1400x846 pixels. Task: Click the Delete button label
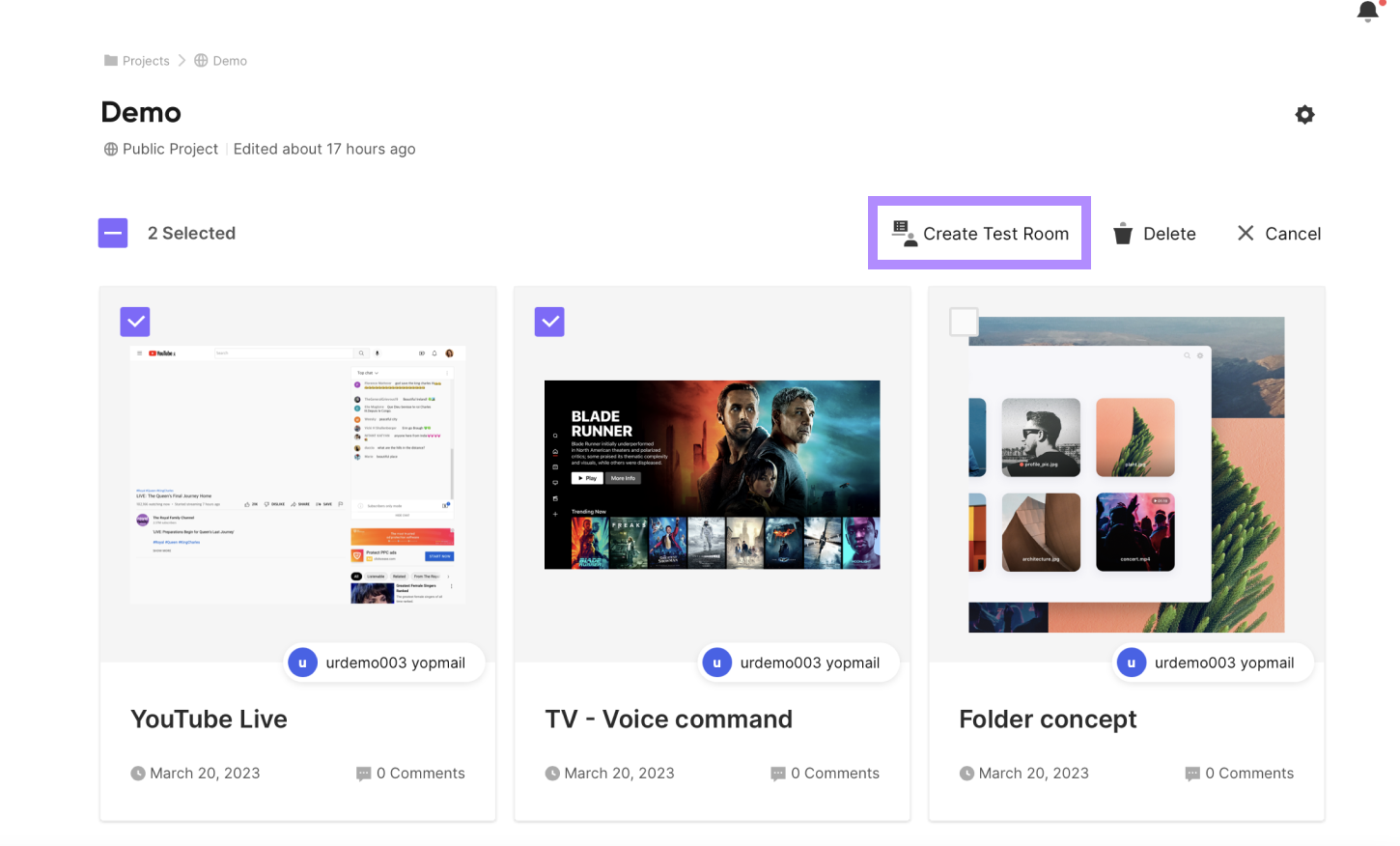tap(1169, 234)
